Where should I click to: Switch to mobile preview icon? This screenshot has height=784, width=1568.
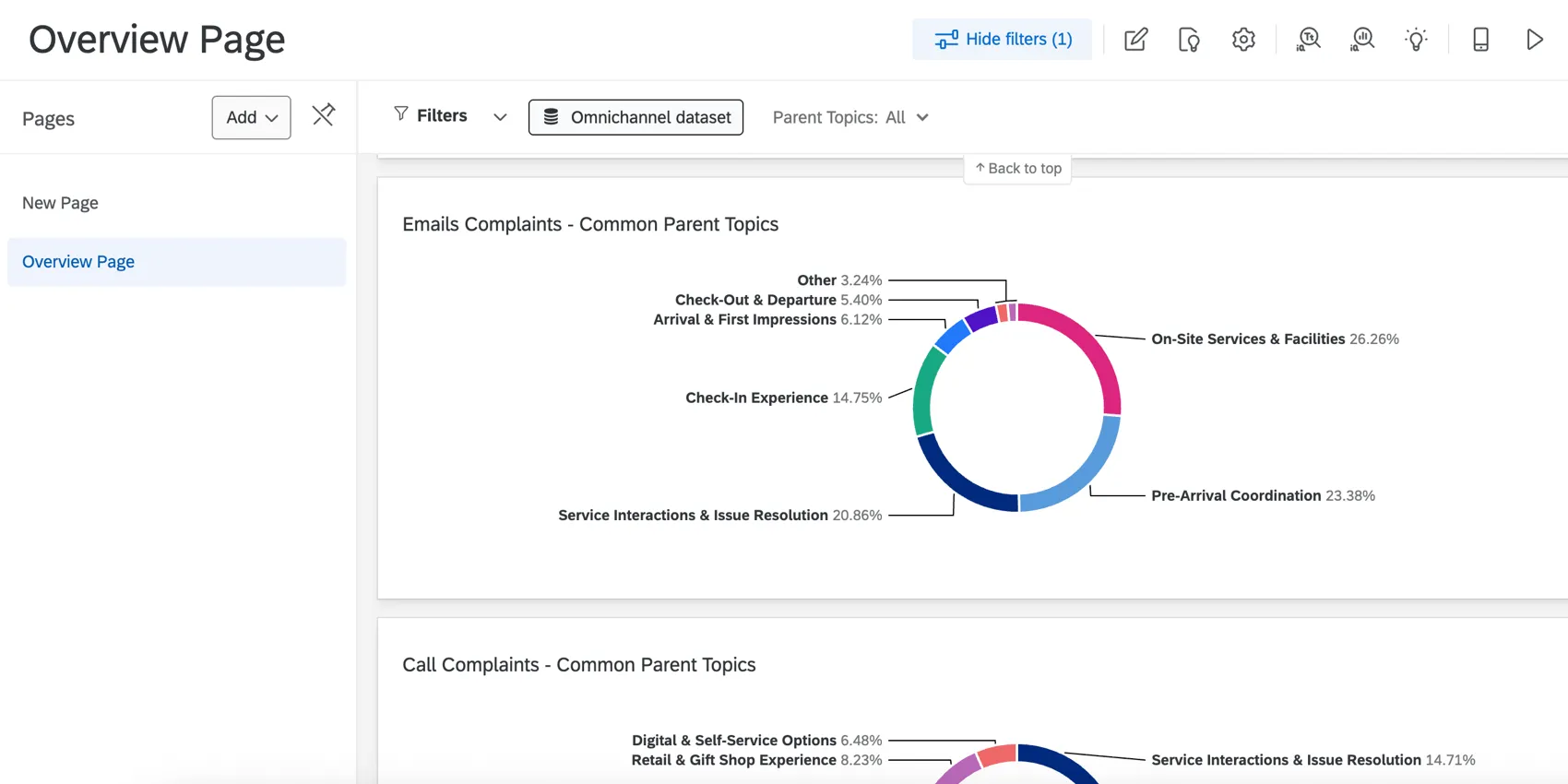(x=1480, y=40)
